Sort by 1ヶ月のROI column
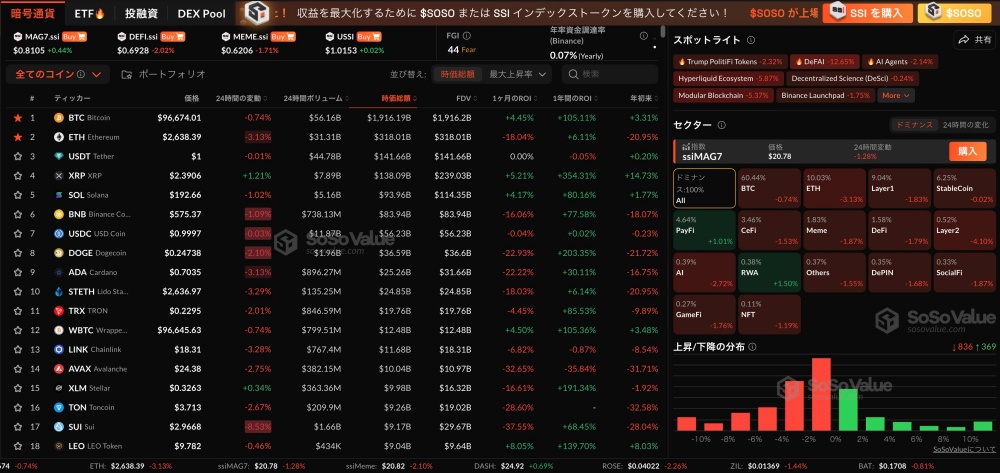This screenshot has height=473, width=1000. pyautogui.click(x=513, y=98)
